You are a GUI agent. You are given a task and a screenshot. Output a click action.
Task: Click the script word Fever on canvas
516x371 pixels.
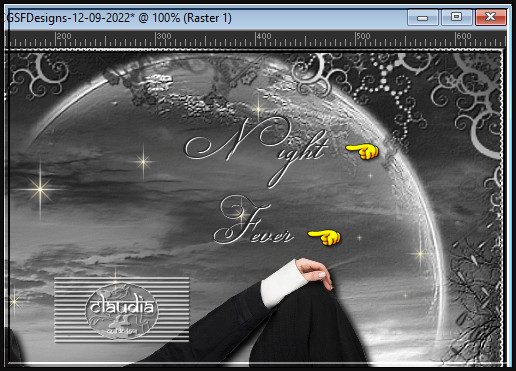click(253, 221)
